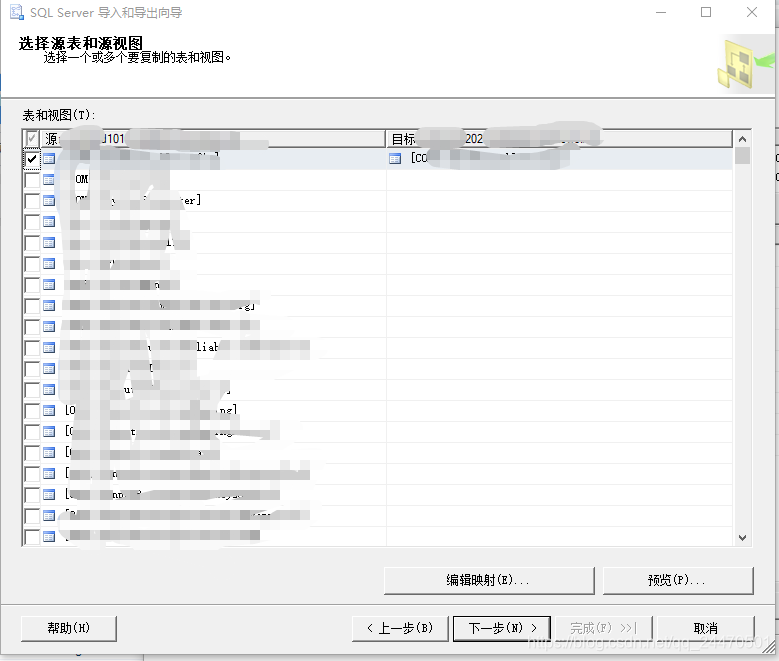Click the table icon in the last visible row
This screenshot has height=661, width=779.
(49, 537)
